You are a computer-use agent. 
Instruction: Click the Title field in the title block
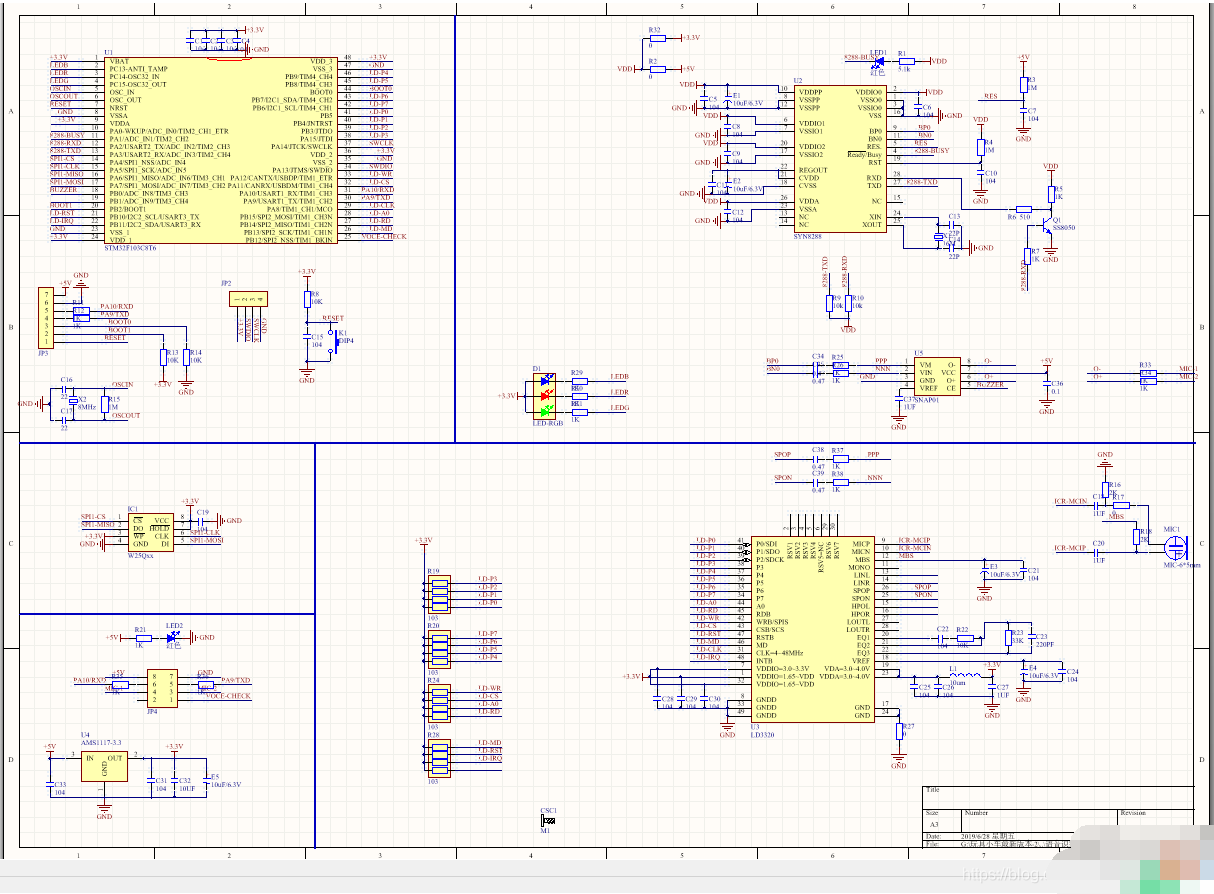[x=1057, y=797]
